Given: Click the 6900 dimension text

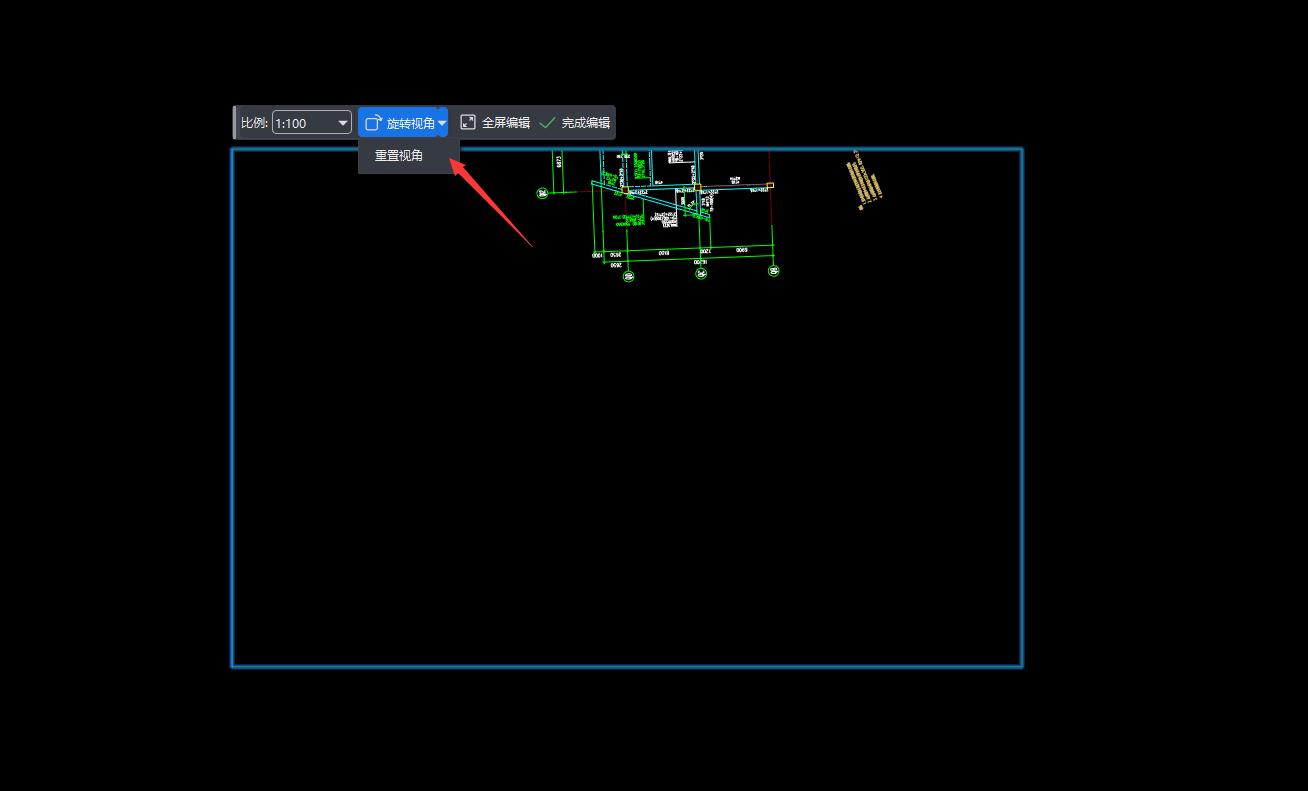Looking at the screenshot, I should (x=740, y=249).
